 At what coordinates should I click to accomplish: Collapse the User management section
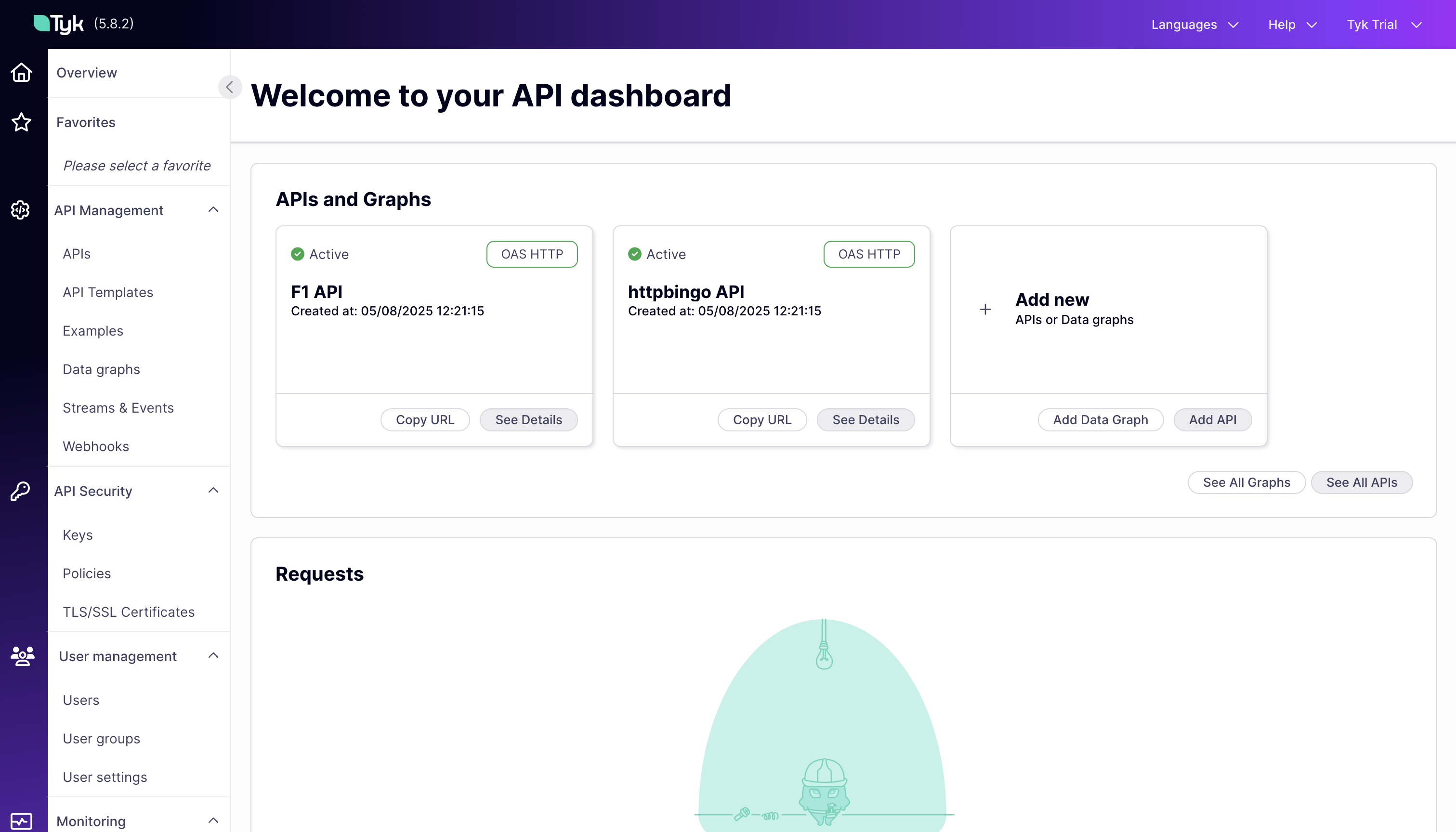pyautogui.click(x=213, y=655)
